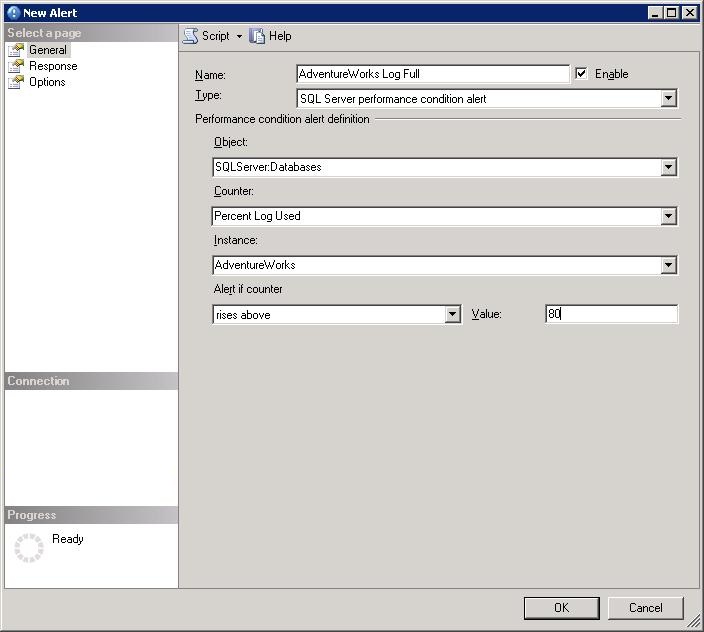This screenshot has width=704, height=632.
Task: Open the Script dropdown arrow
Action: point(239,36)
